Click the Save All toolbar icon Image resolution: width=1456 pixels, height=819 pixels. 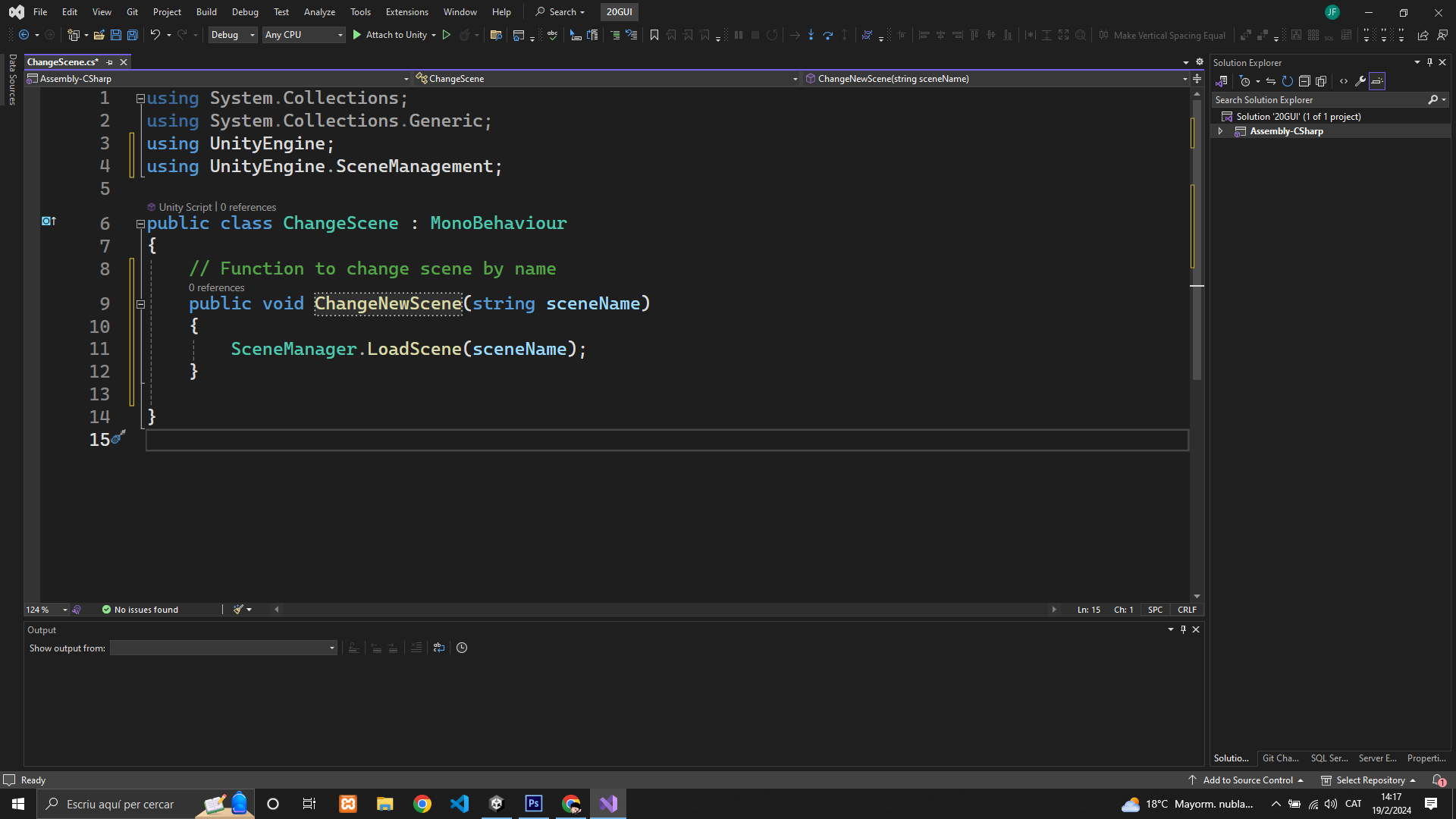pos(133,35)
